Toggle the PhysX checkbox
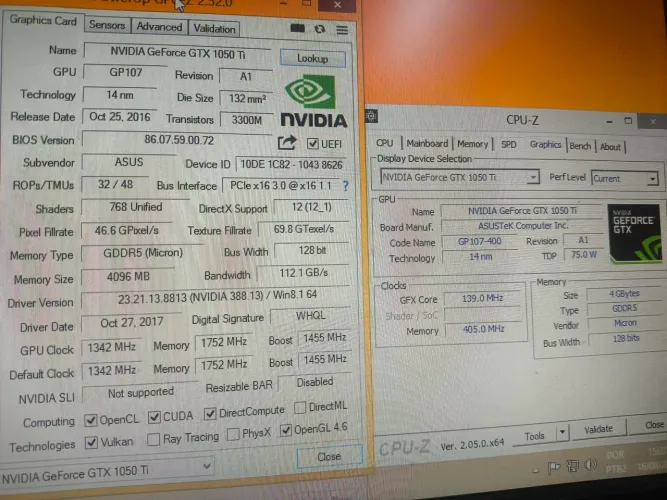This screenshot has height=500, width=667. click(233, 434)
